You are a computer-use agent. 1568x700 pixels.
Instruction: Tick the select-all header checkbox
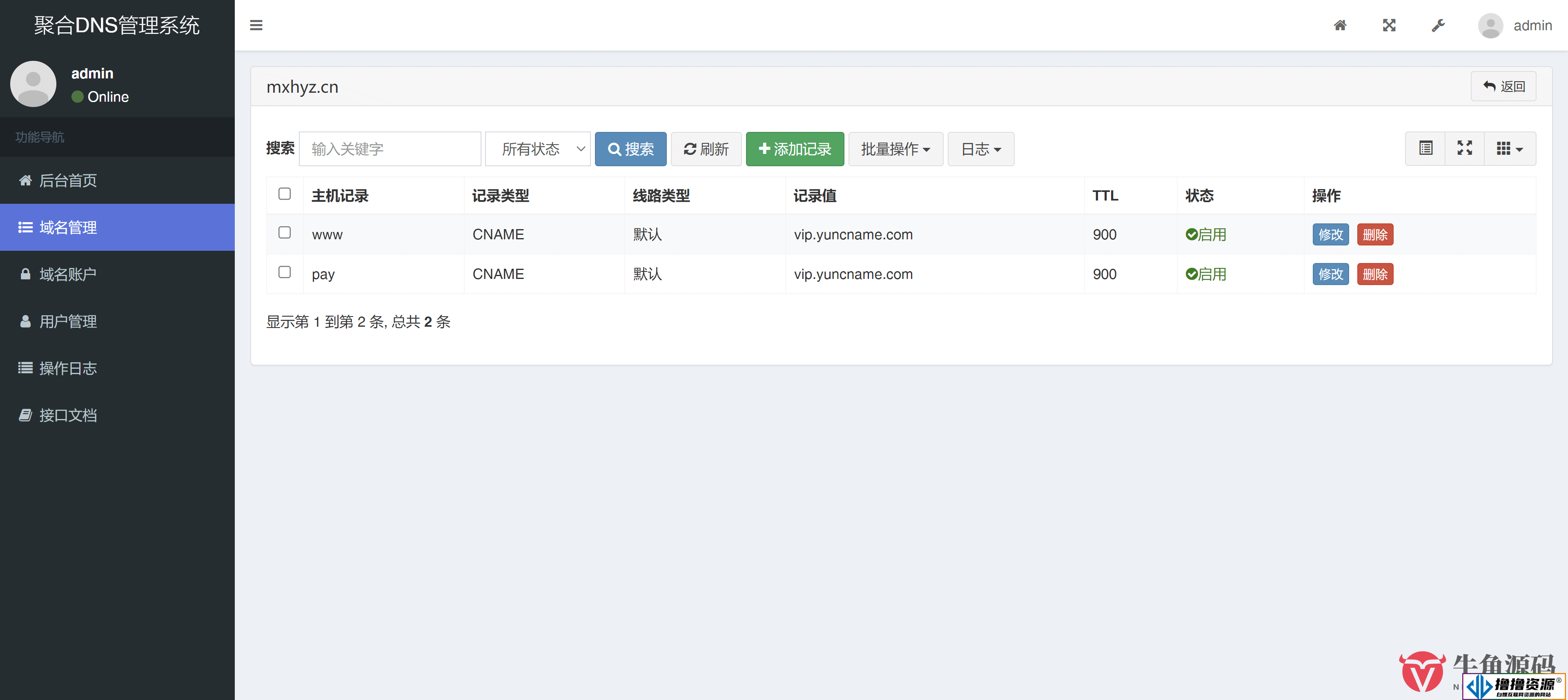tap(284, 194)
